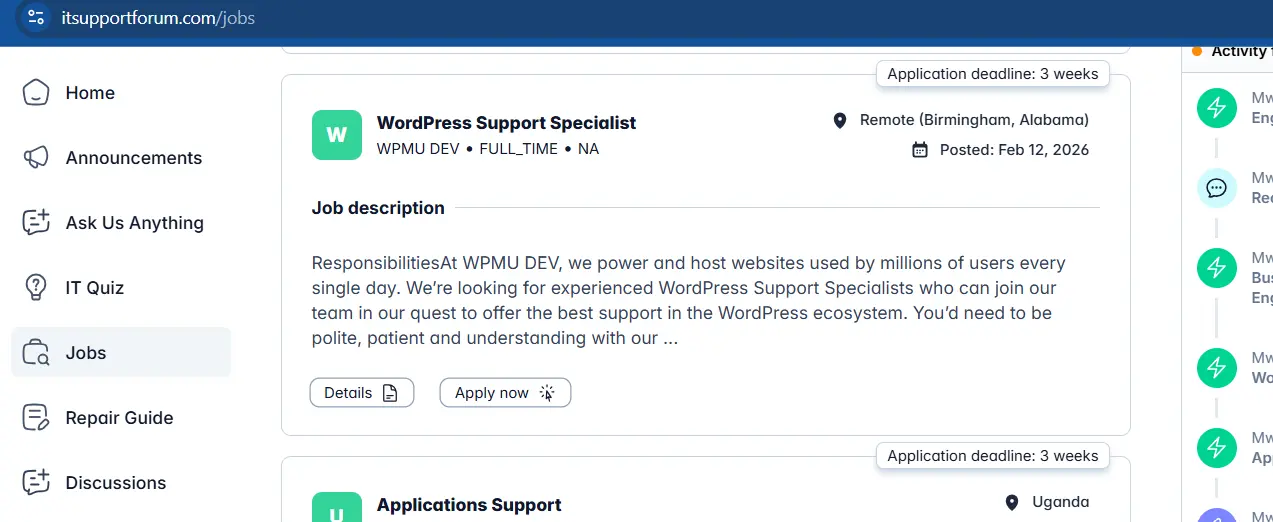Click the first green lightning activity icon
This screenshot has height=522, width=1273.
pyautogui.click(x=1216, y=108)
